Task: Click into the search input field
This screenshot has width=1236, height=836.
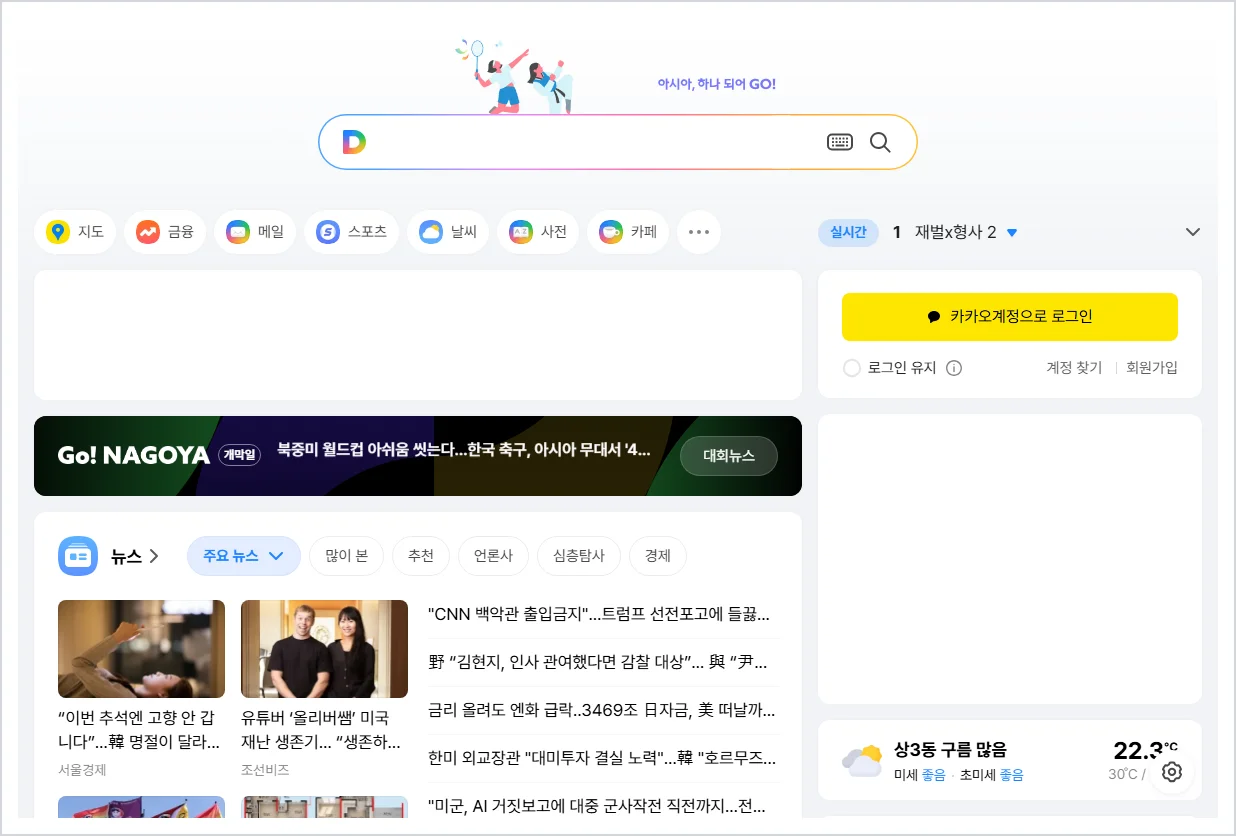Action: pos(595,142)
